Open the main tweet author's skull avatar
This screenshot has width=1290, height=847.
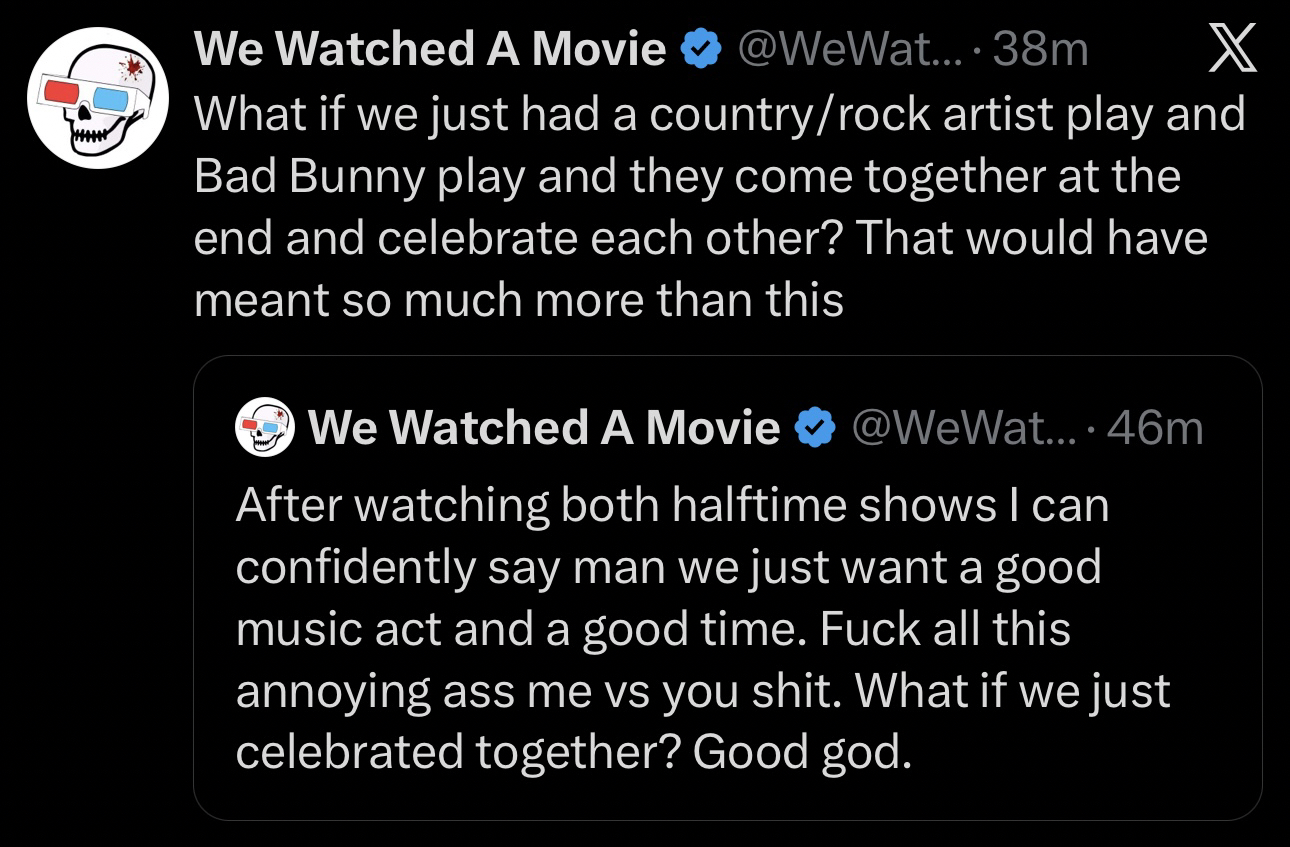pyautogui.click(x=96, y=99)
